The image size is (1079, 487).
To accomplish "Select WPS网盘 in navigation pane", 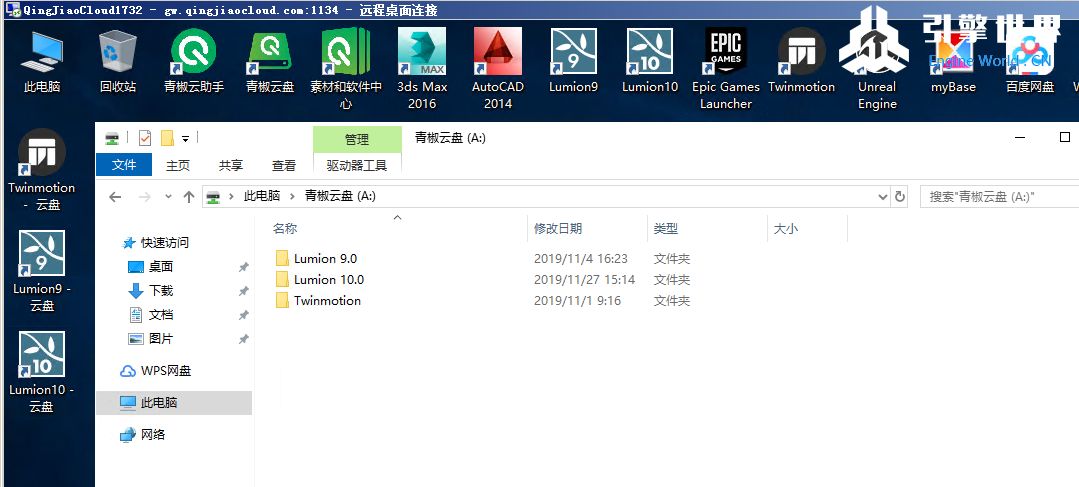I will click(165, 371).
